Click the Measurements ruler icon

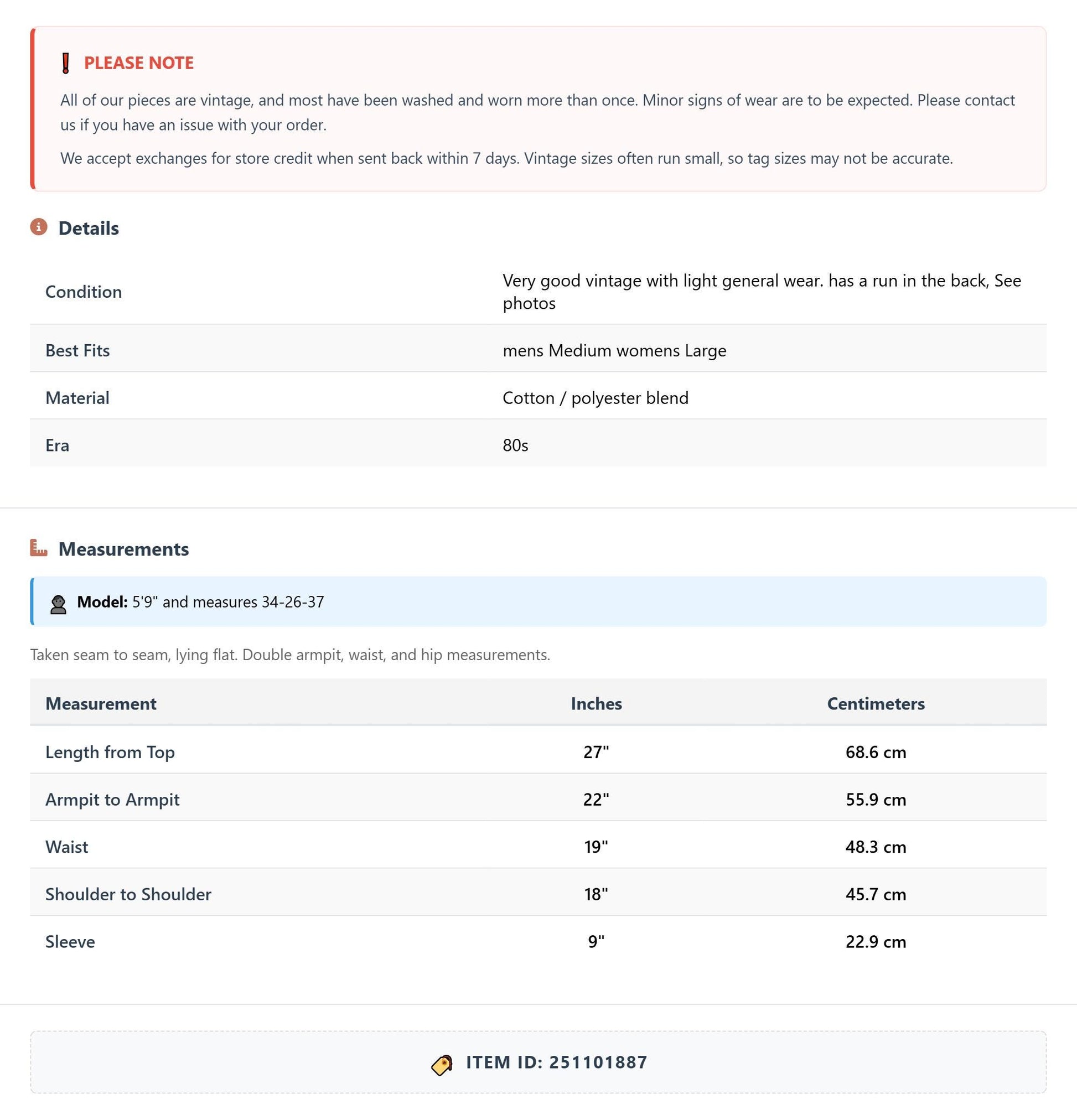coord(39,547)
